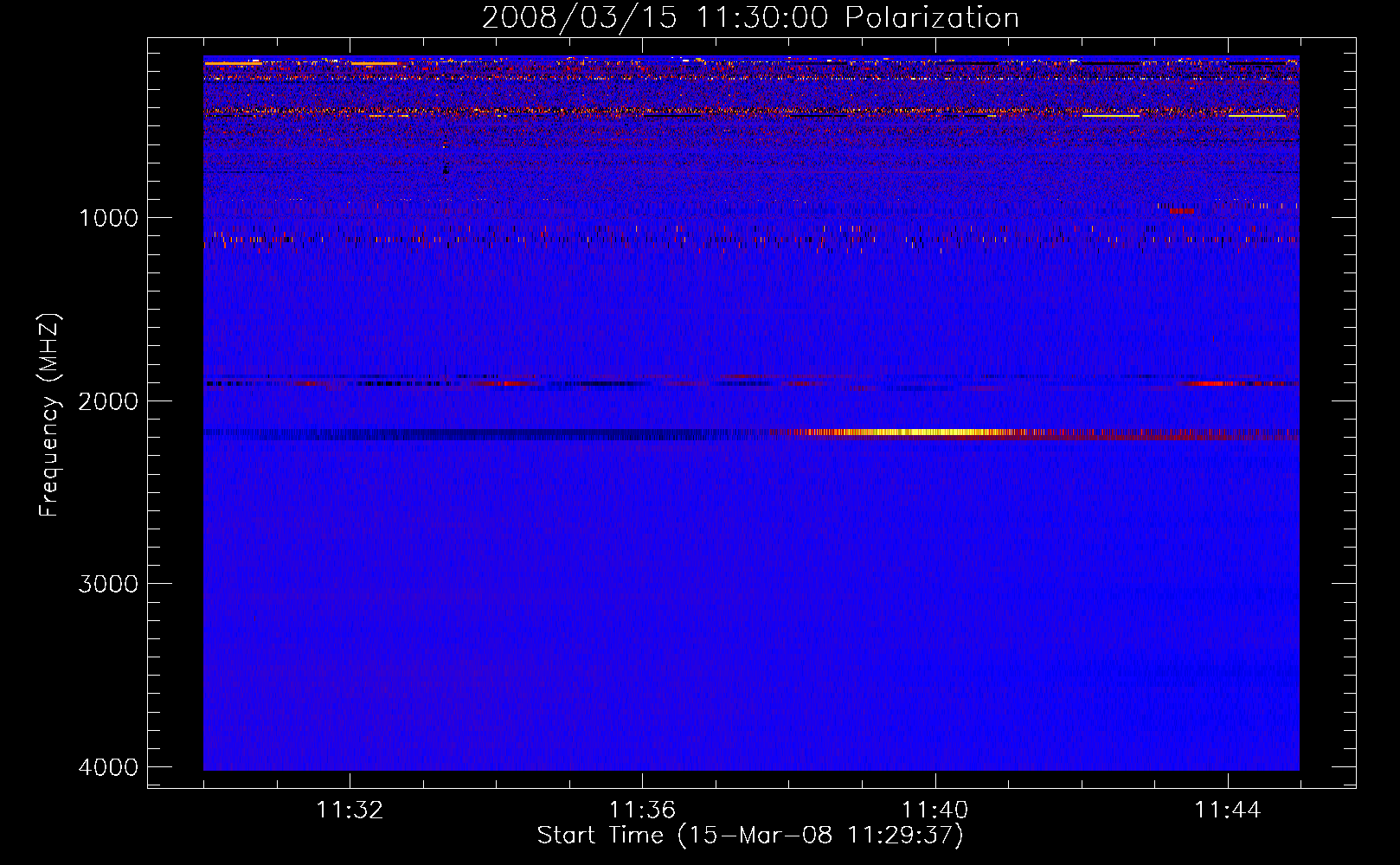Click the "Frequency (MHZ)" axis label

[49, 415]
